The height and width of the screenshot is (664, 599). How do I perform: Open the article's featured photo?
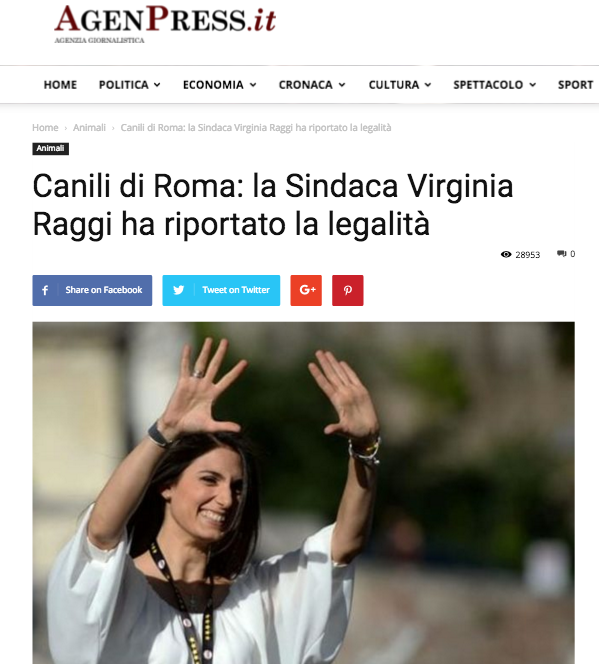[304, 492]
